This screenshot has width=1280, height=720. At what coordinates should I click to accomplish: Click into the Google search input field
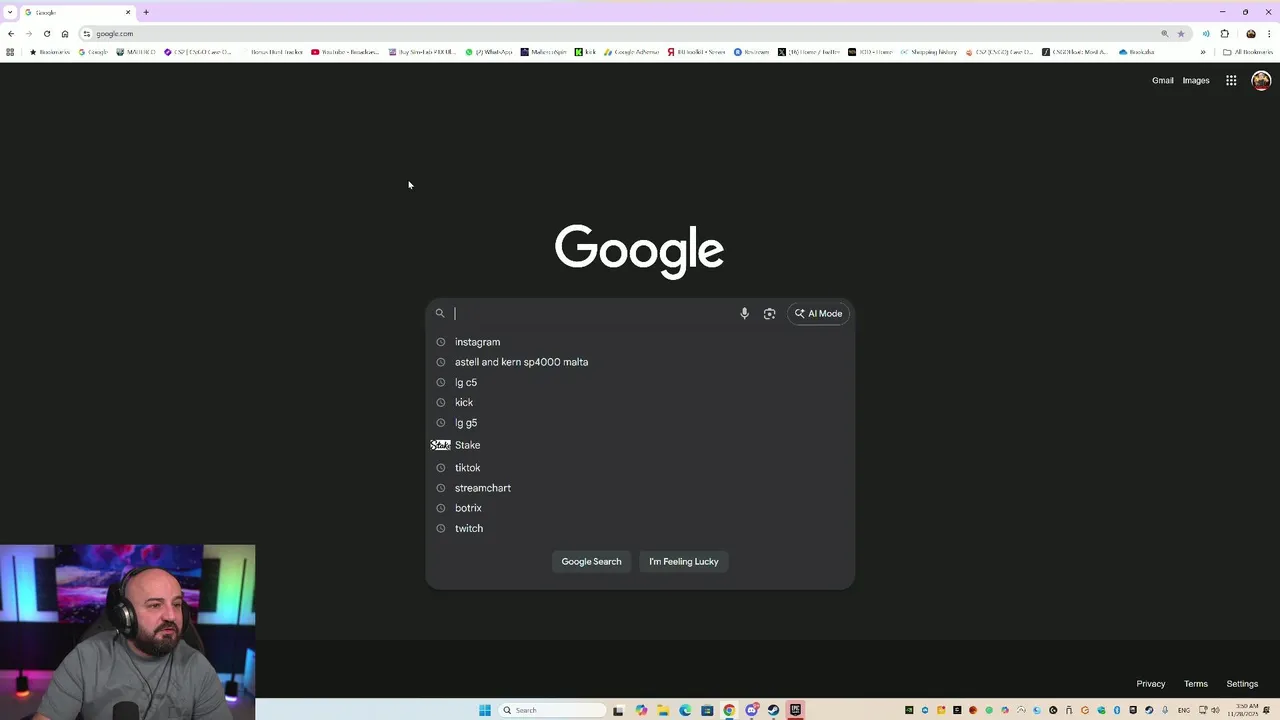coord(593,313)
